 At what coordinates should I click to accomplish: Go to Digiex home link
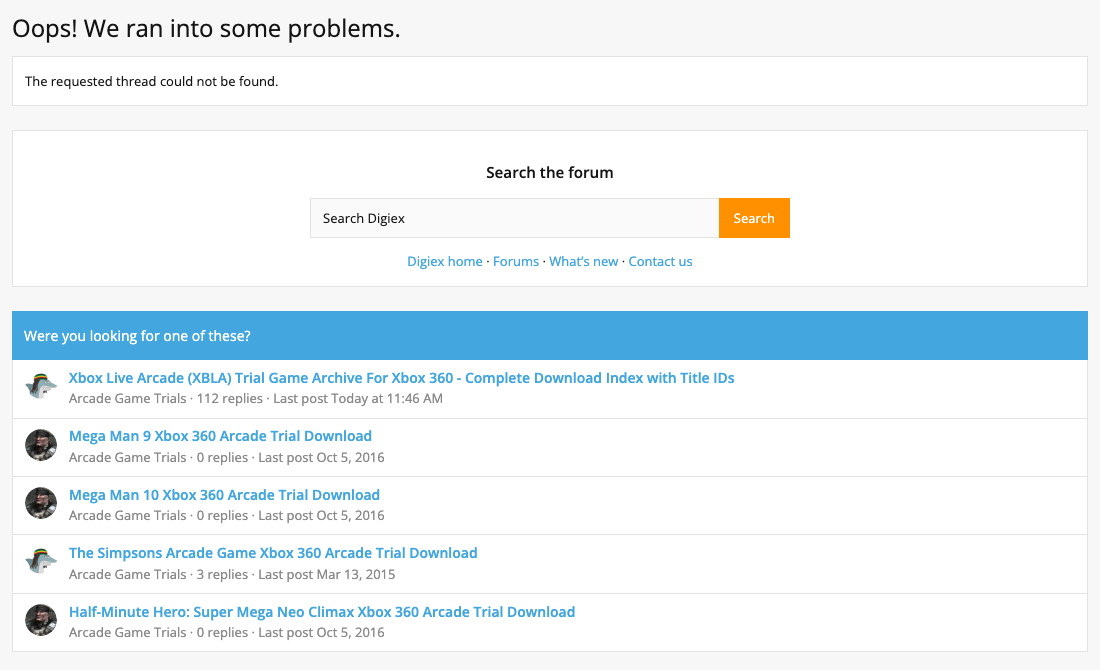tap(445, 262)
